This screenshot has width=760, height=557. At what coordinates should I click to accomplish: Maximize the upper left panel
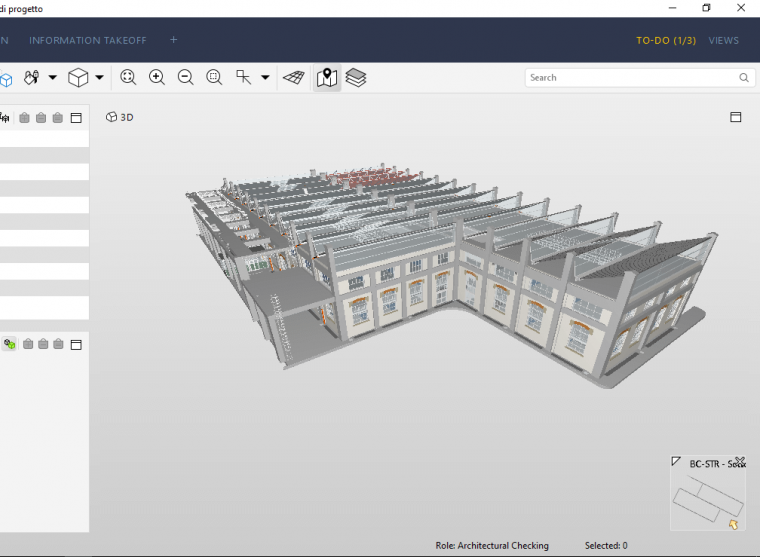point(76,118)
